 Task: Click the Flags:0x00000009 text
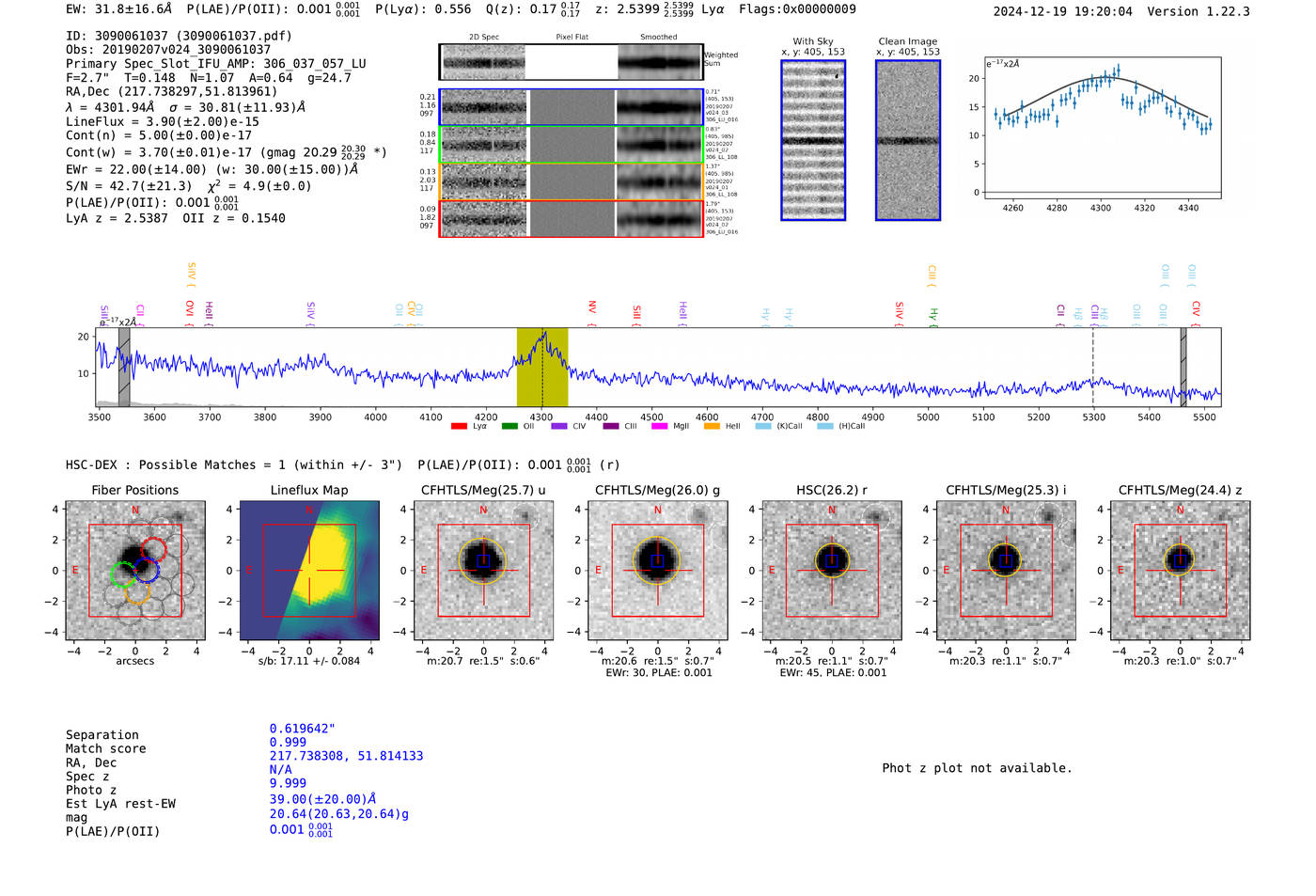[x=797, y=9]
